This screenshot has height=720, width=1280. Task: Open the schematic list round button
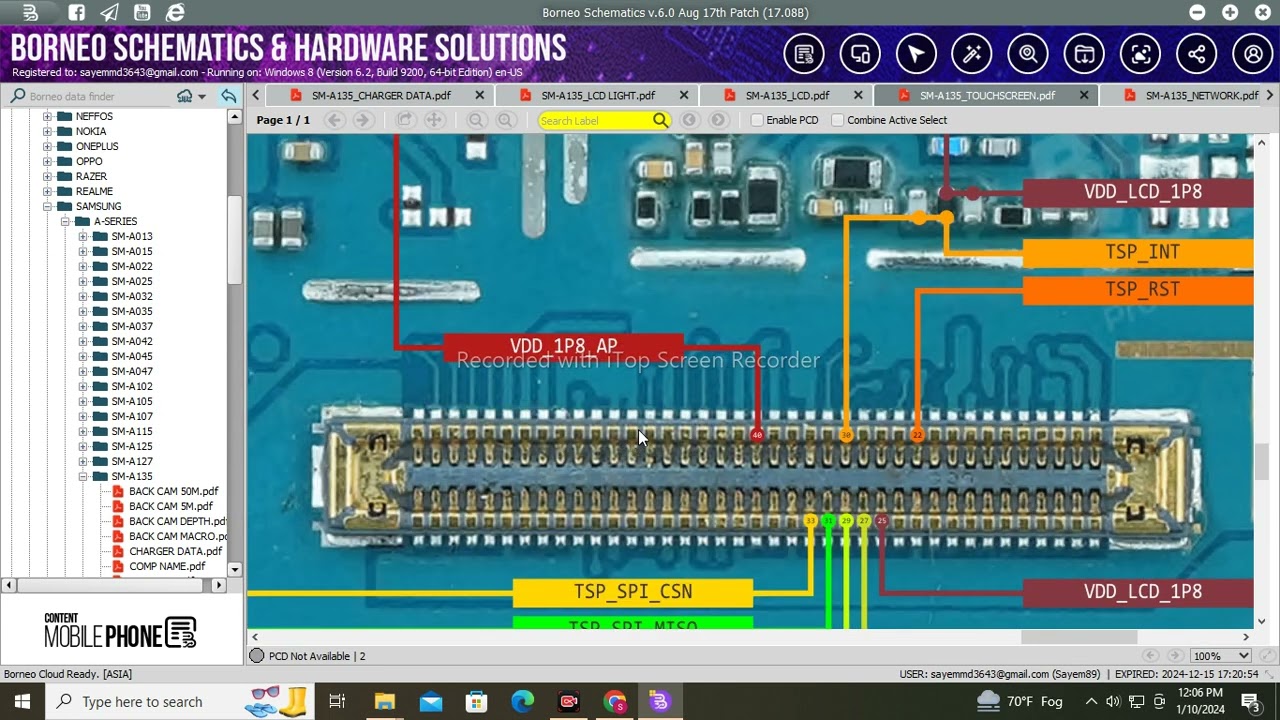click(804, 54)
